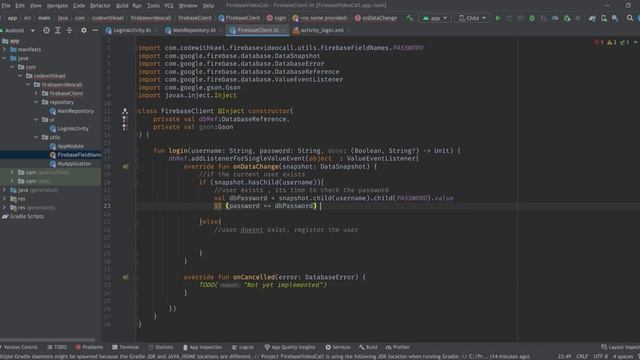The image size is (640, 360).
Task: Expand the res folder node
Action: (4, 199)
